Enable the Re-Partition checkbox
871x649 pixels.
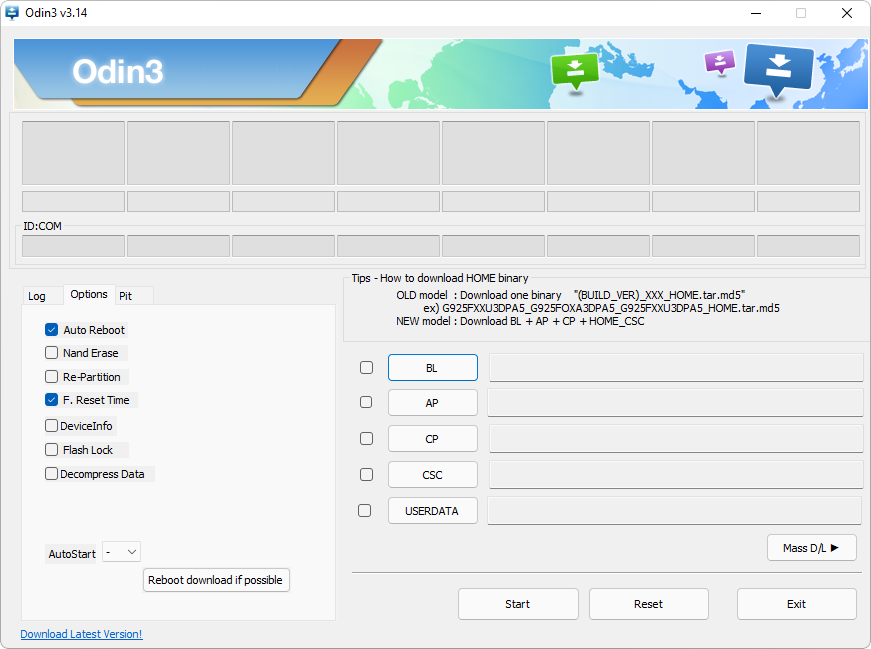click(51, 377)
